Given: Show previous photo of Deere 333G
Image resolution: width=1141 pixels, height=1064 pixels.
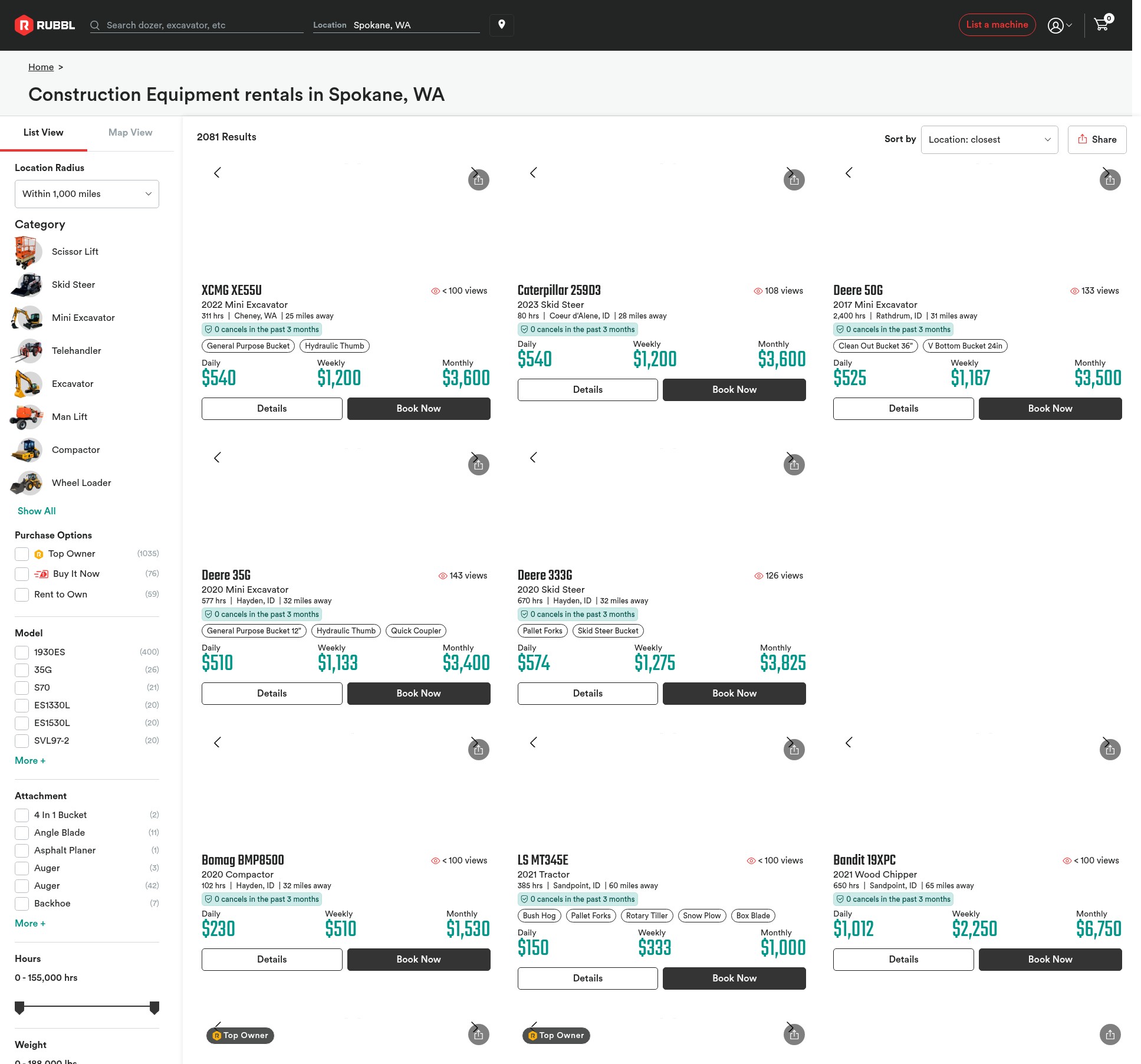Looking at the screenshot, I should (x=534, y=458).
